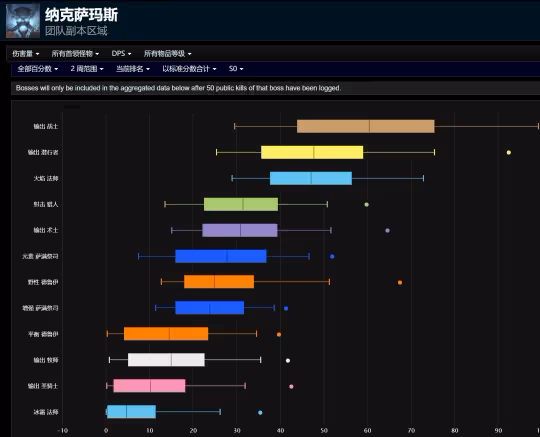Click the purple outlier dot for 输出 术士
The width and height of the screenshot is (540, 437).
(387, 230)
